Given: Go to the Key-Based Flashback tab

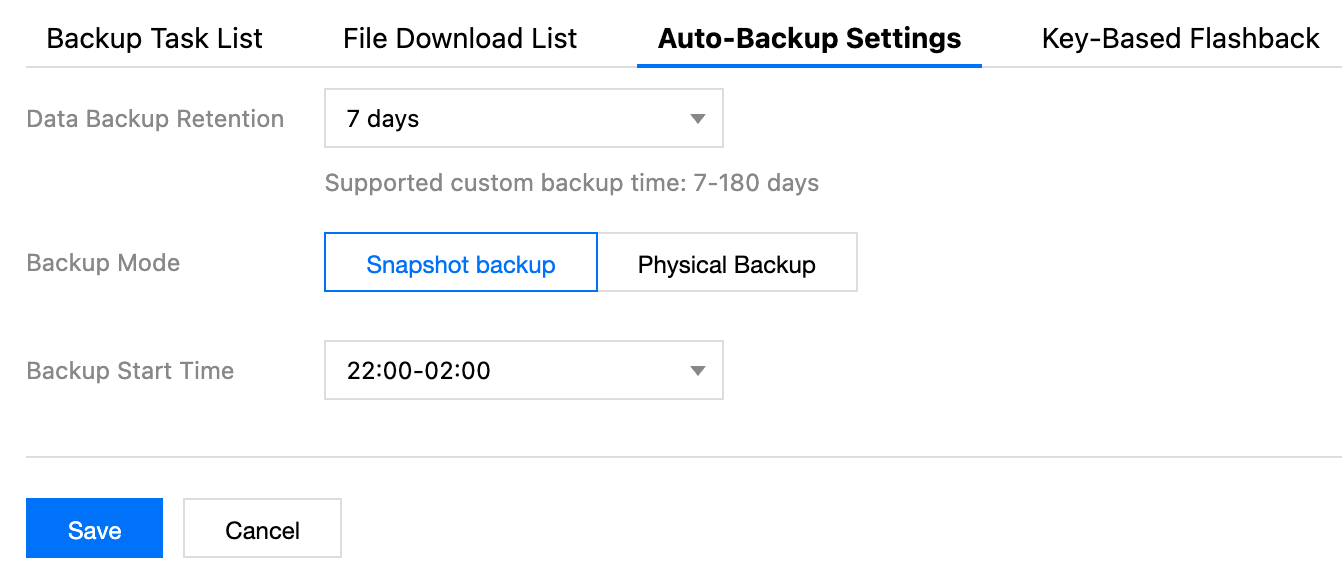Looking at the screenshot, I should point(1180,39).
